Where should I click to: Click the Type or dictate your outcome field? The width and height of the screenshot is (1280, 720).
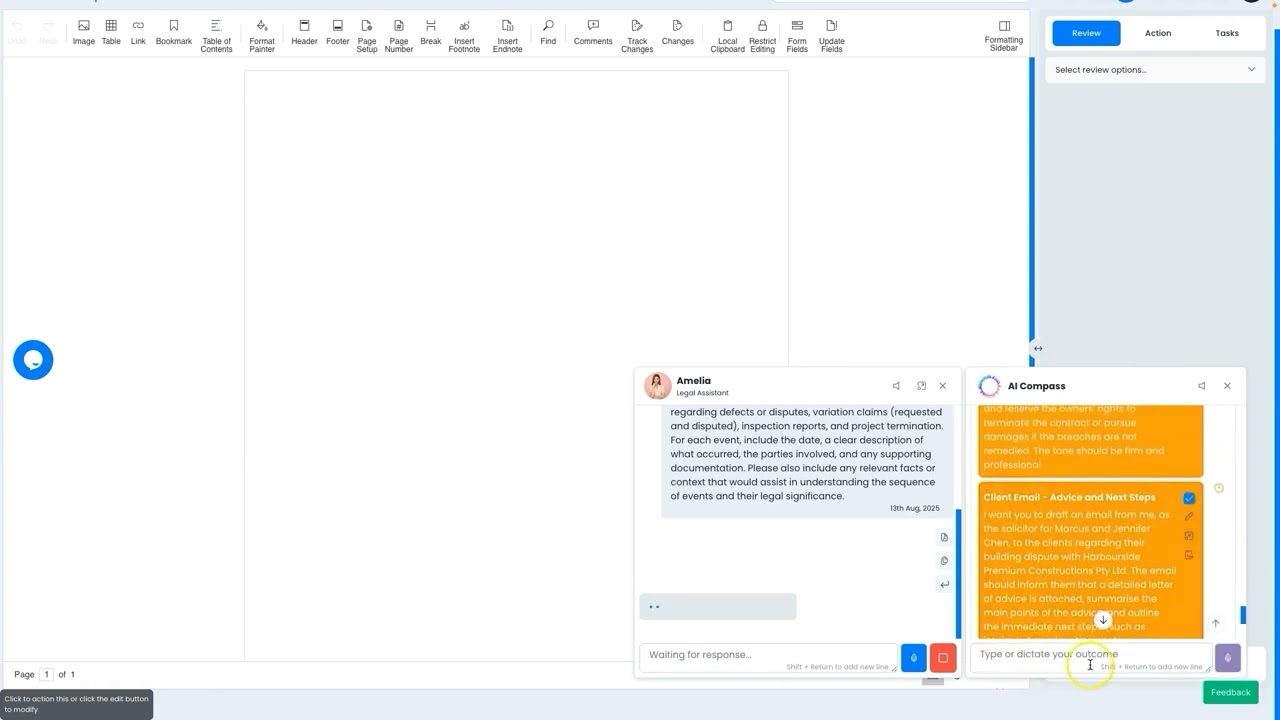tap(1091, 658)
